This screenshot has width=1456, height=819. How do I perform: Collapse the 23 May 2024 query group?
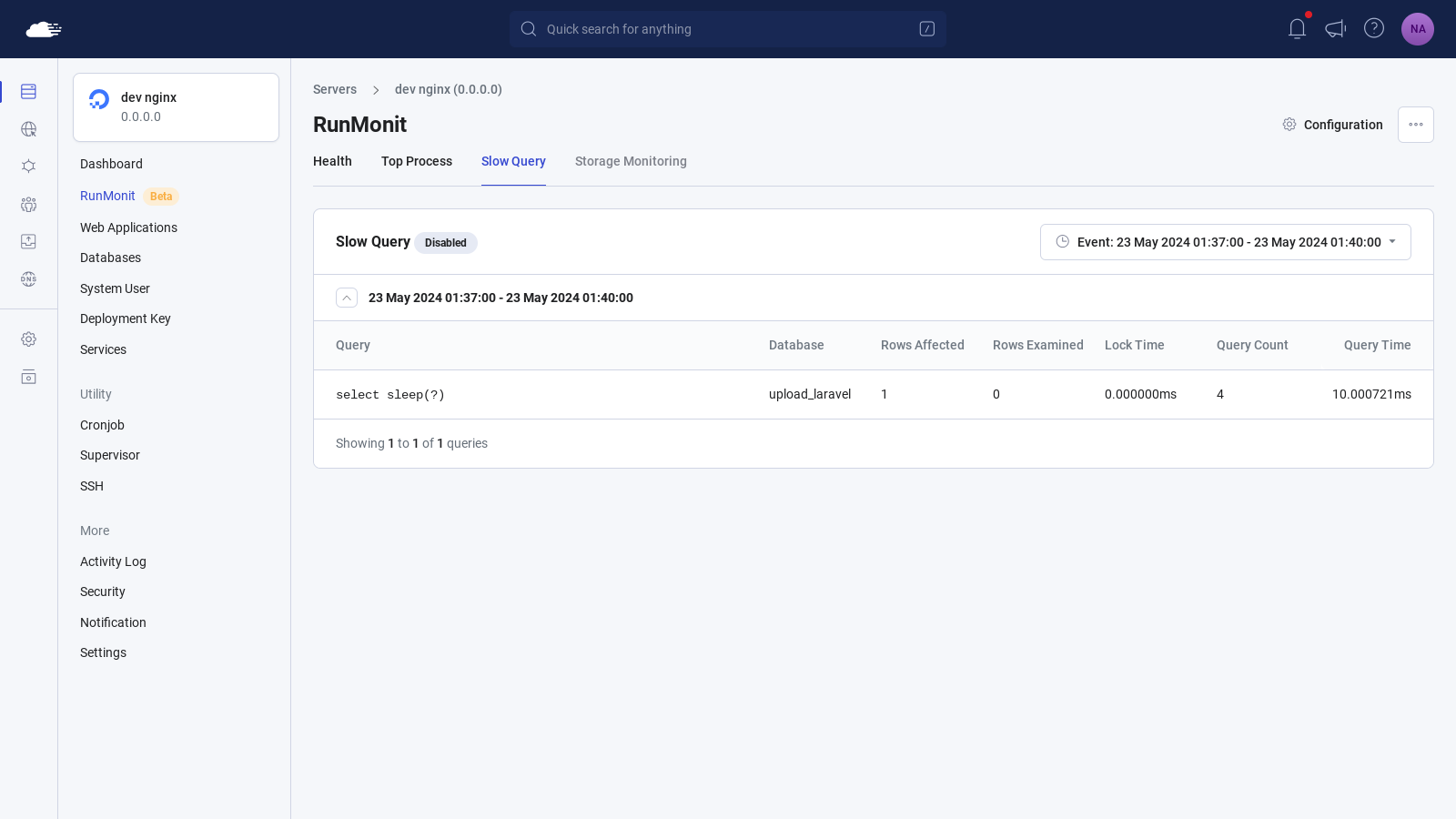click(x=347, y=298)
